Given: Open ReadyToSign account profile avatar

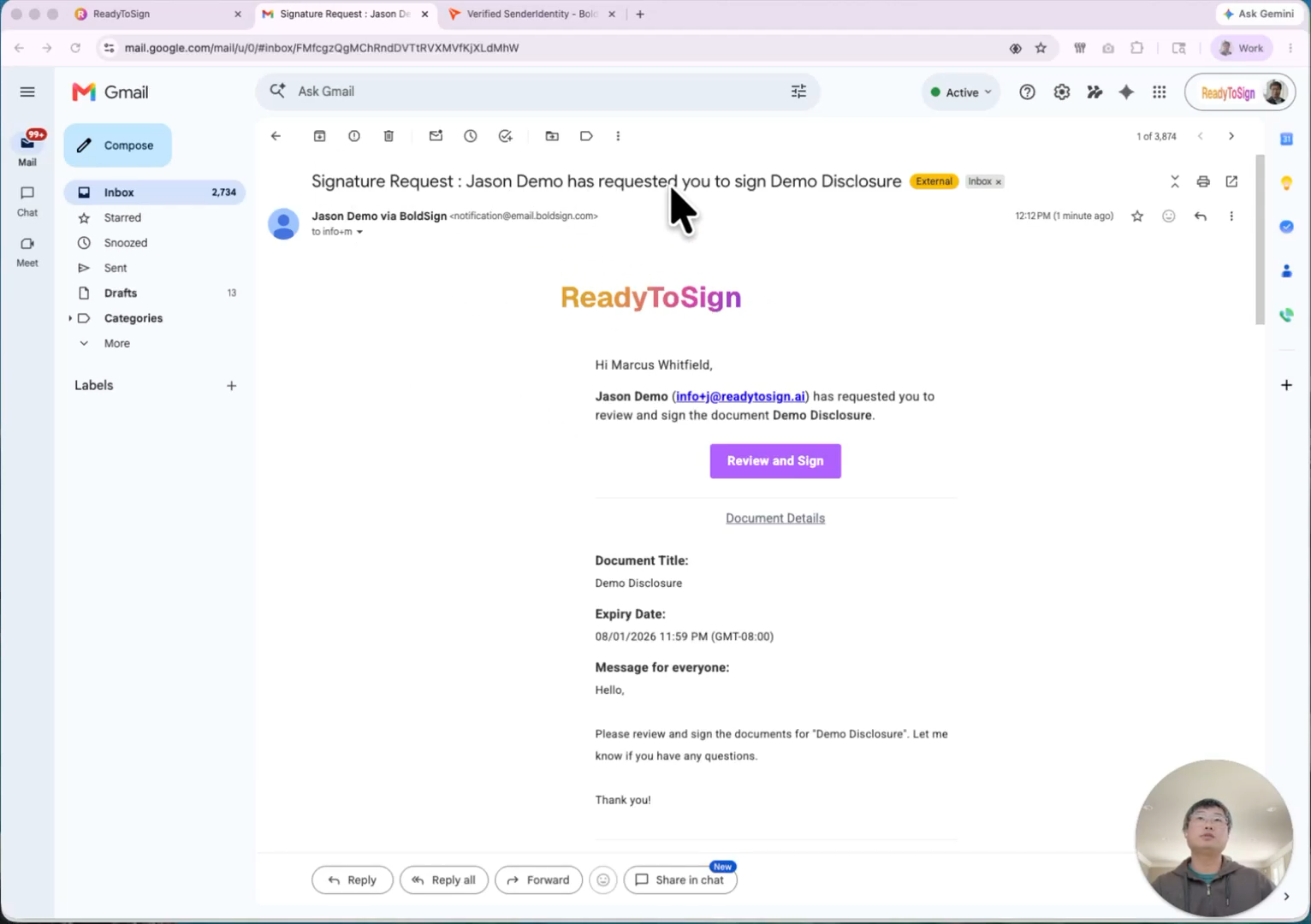Looking at the screenshot, I should tap(1275, 92).
